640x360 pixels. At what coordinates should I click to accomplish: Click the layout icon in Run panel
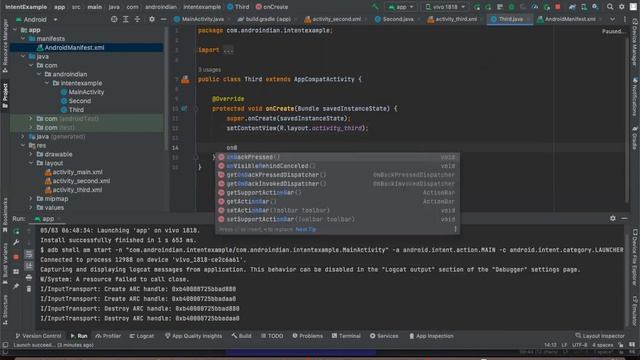[16, 272]
